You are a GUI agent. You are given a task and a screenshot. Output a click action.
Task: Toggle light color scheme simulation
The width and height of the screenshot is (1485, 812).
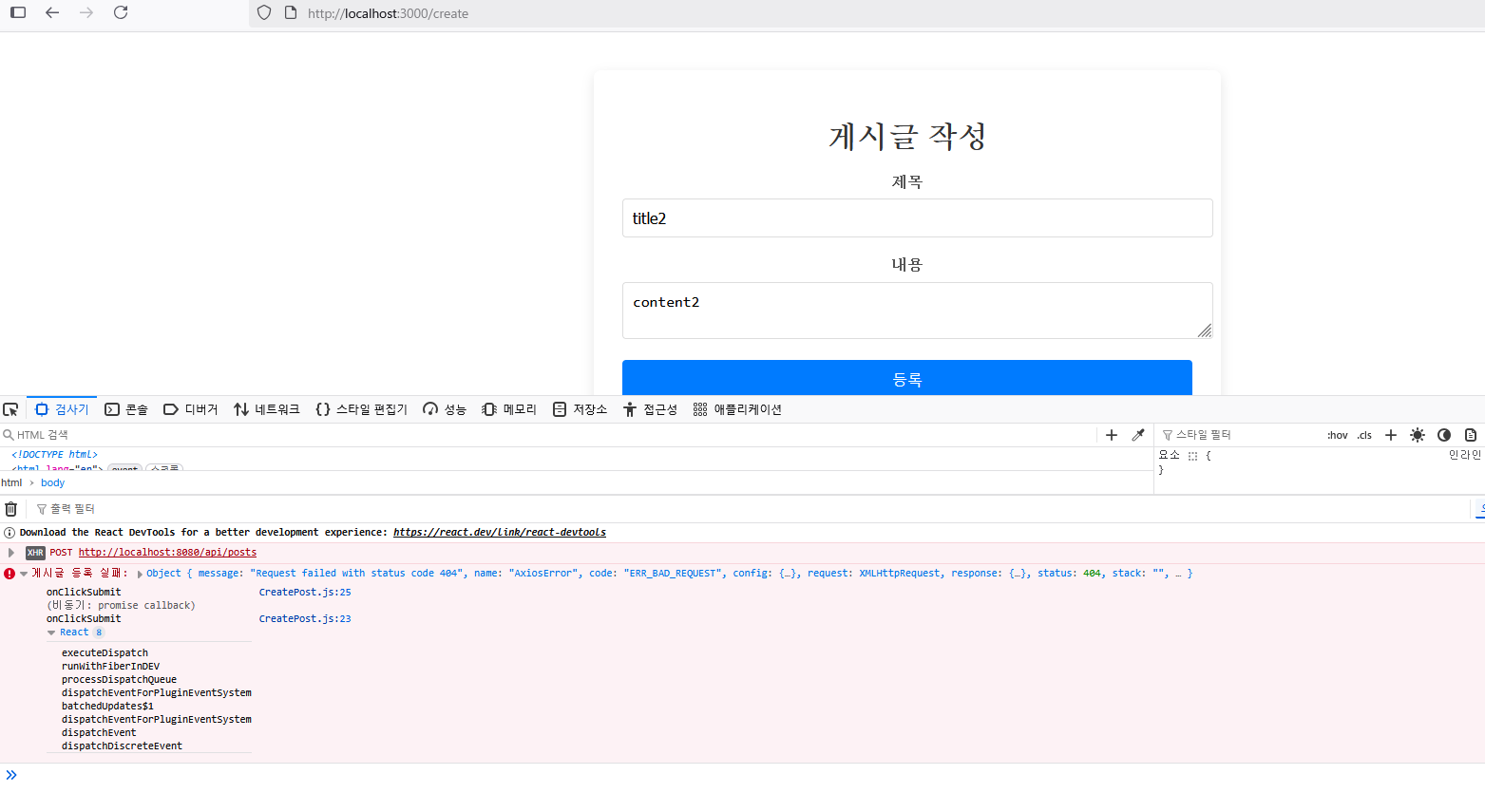(x=1418, y=435)
